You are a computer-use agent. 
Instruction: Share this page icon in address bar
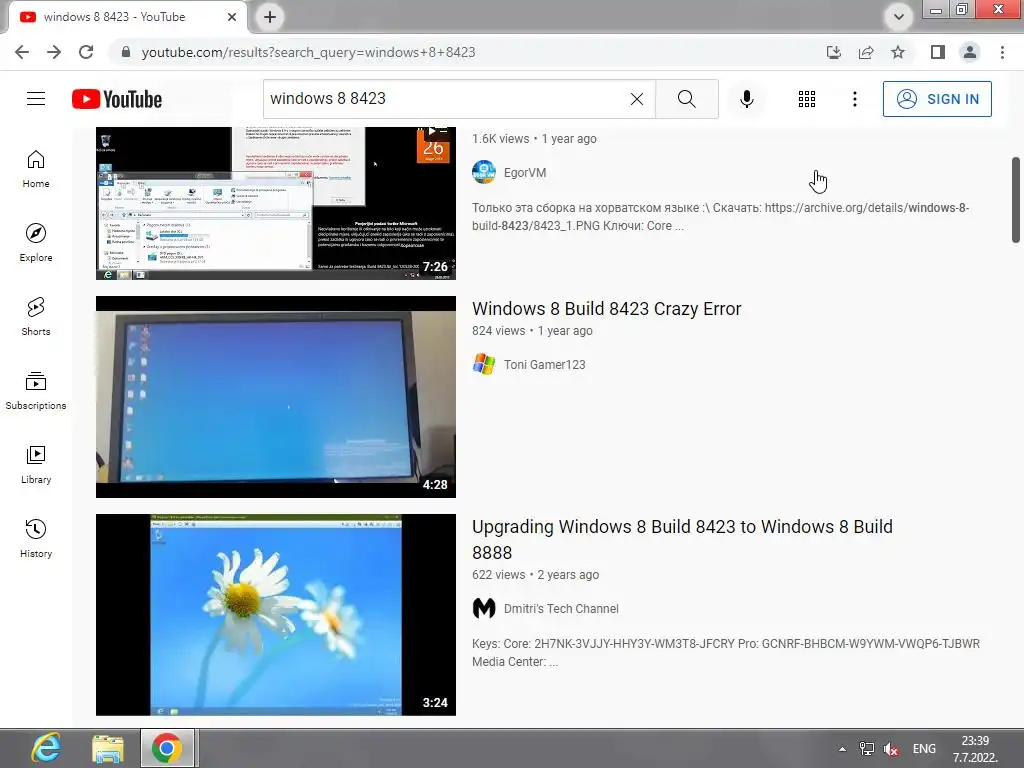tap(866, 52)
